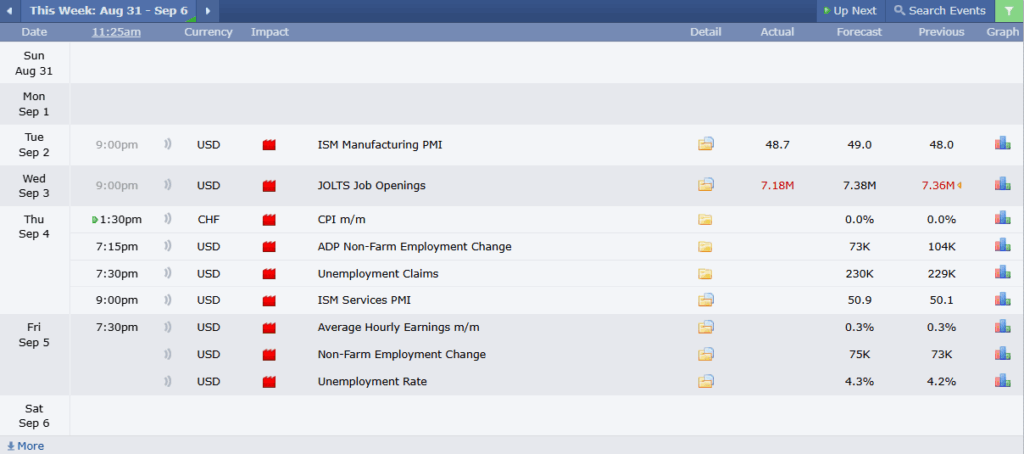Toggle sound alert for ISM Manufacturing PMI

168,145
